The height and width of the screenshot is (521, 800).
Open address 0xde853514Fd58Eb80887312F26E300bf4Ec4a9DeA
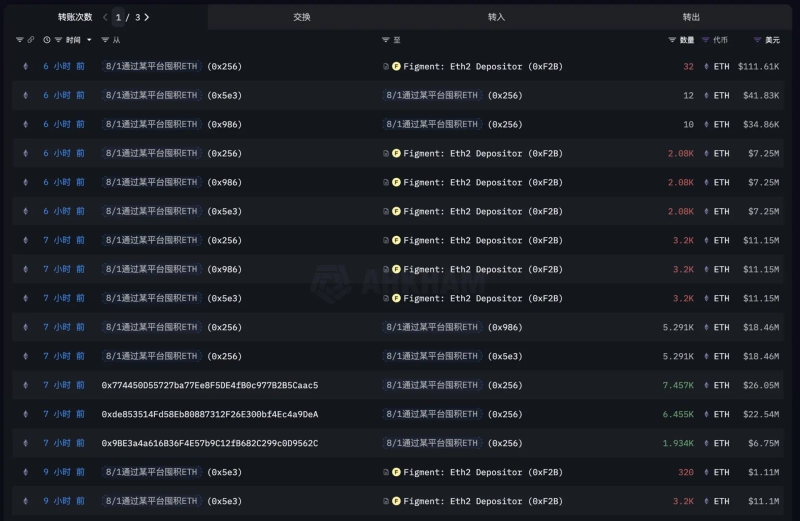(209, 414)
